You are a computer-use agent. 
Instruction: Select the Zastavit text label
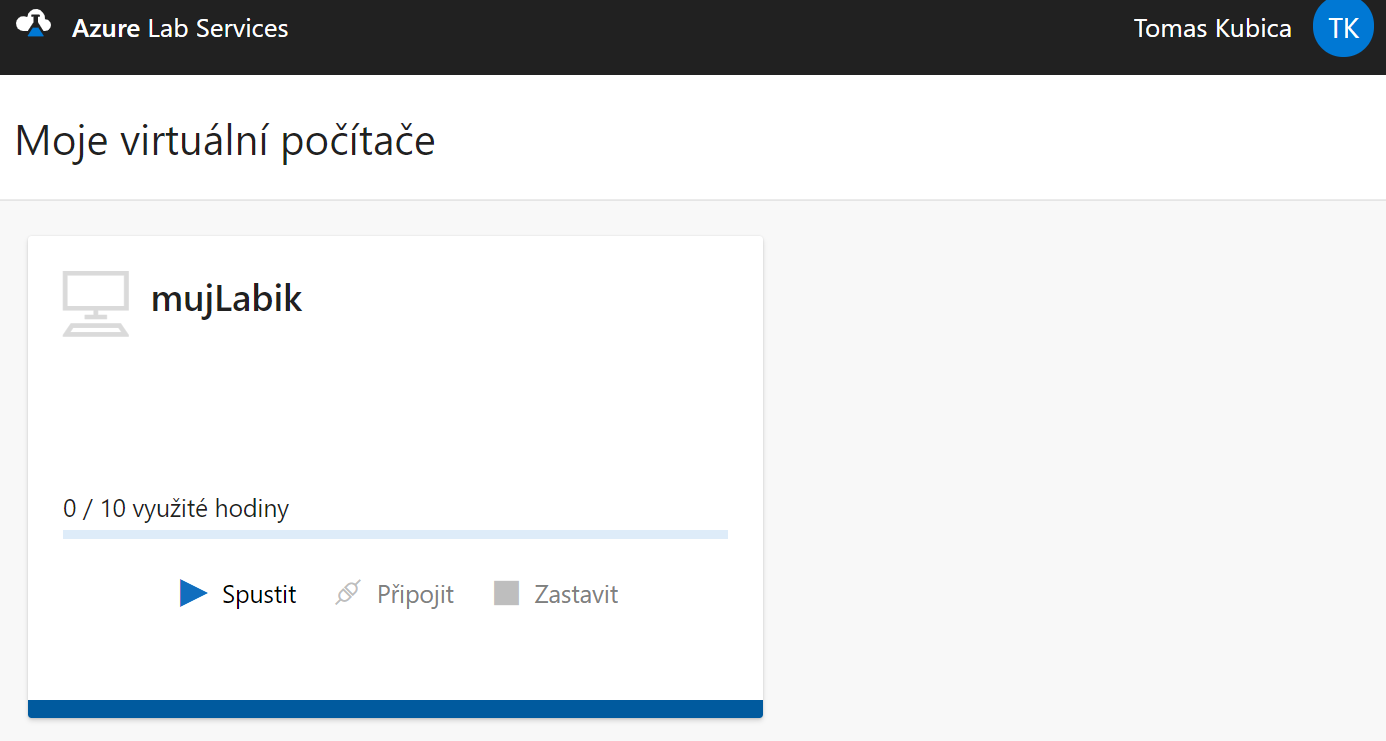click(x=576, y=594)
